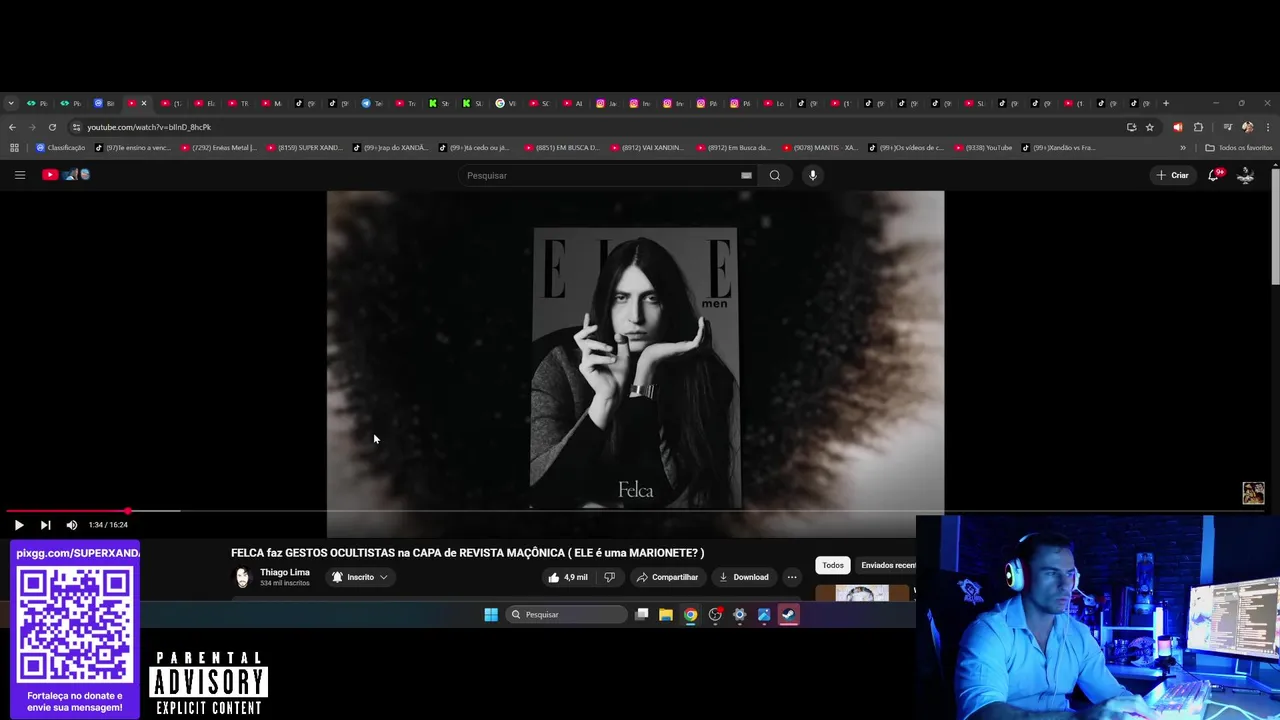
Task: Open the on-screen keyboard in search box
Action: pos(746,175)
